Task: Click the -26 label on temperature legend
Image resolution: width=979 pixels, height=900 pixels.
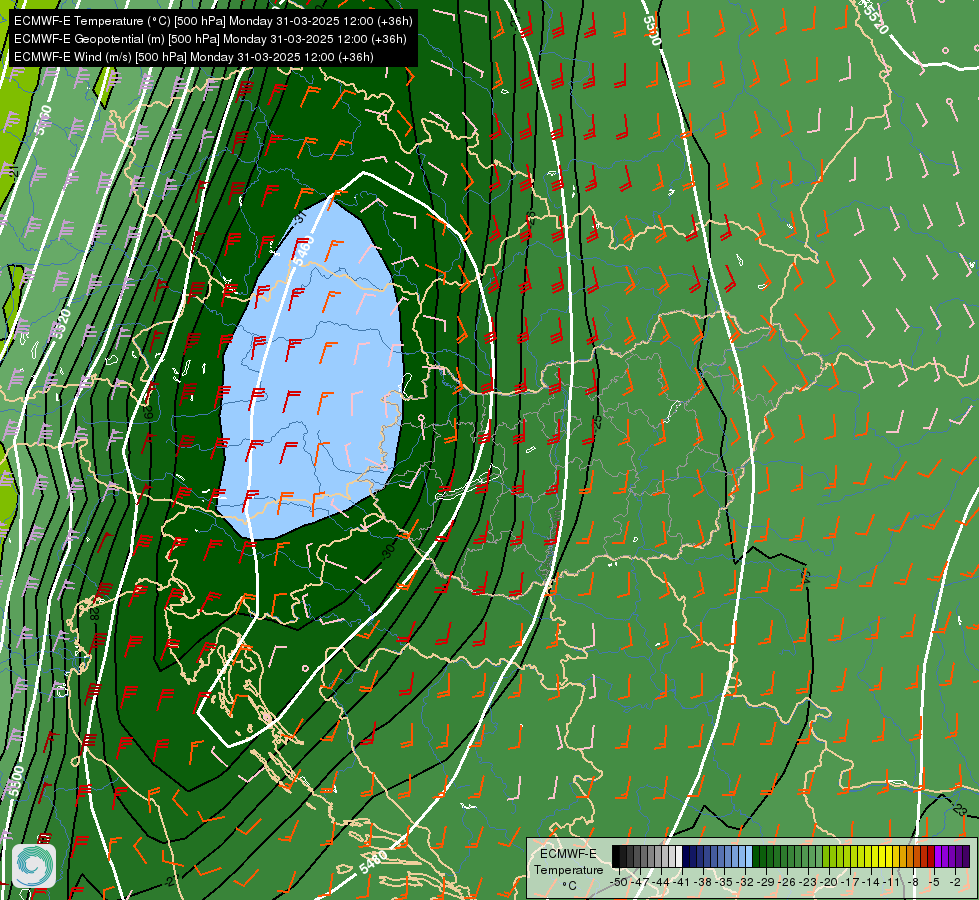Action: coord(787,882)
